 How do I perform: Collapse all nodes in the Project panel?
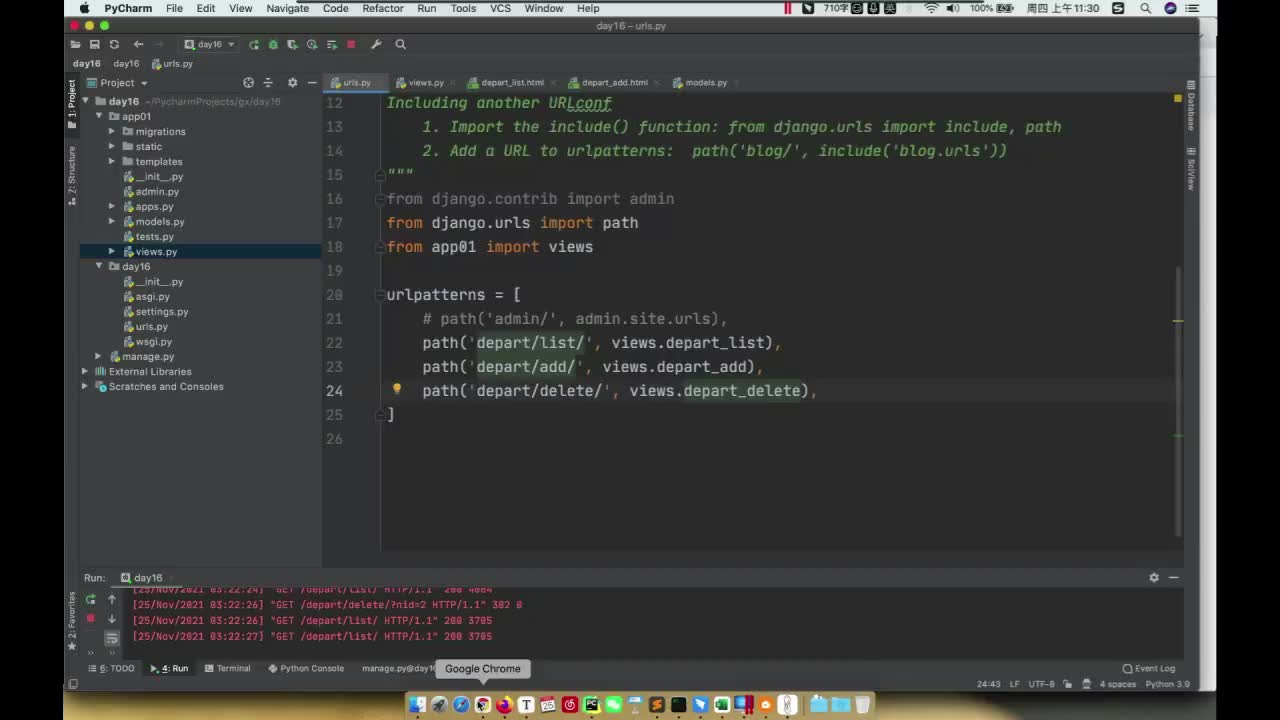point(268,82)
